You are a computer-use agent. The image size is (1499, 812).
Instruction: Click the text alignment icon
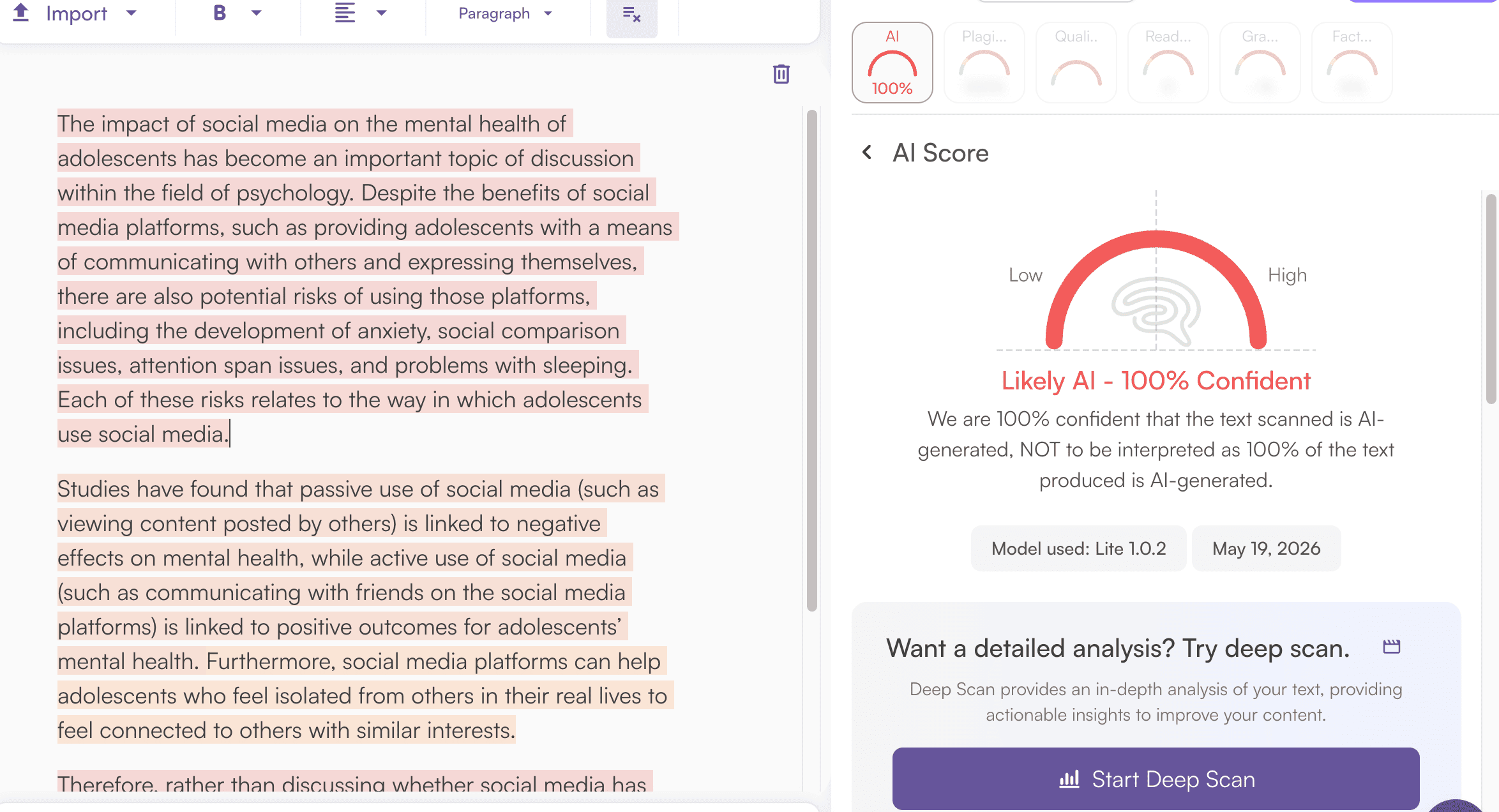[x=345, y=13]
